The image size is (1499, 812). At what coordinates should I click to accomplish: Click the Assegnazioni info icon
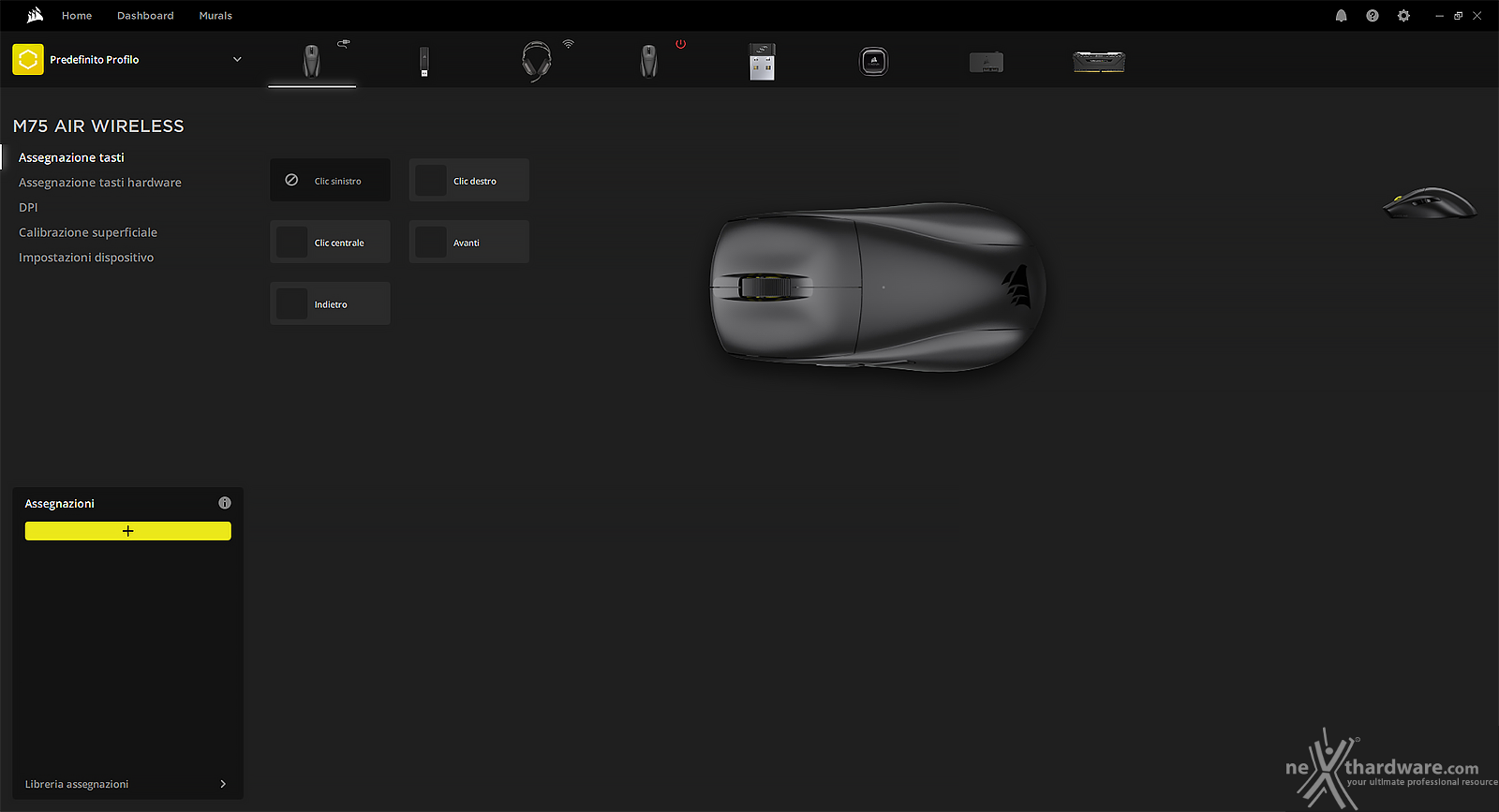pos(225,503)
